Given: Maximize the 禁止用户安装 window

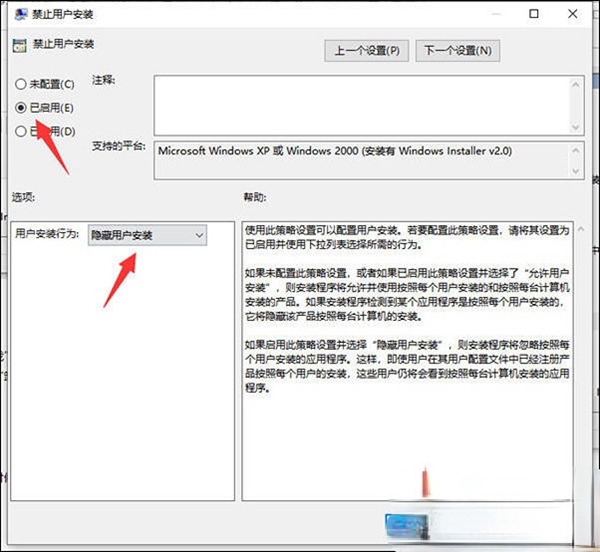Looking at the screenshot, I should [534, 14].
